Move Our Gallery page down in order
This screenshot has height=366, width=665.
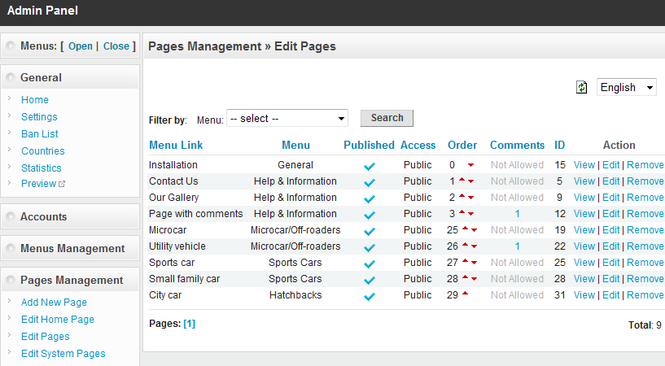coord(471,198)
